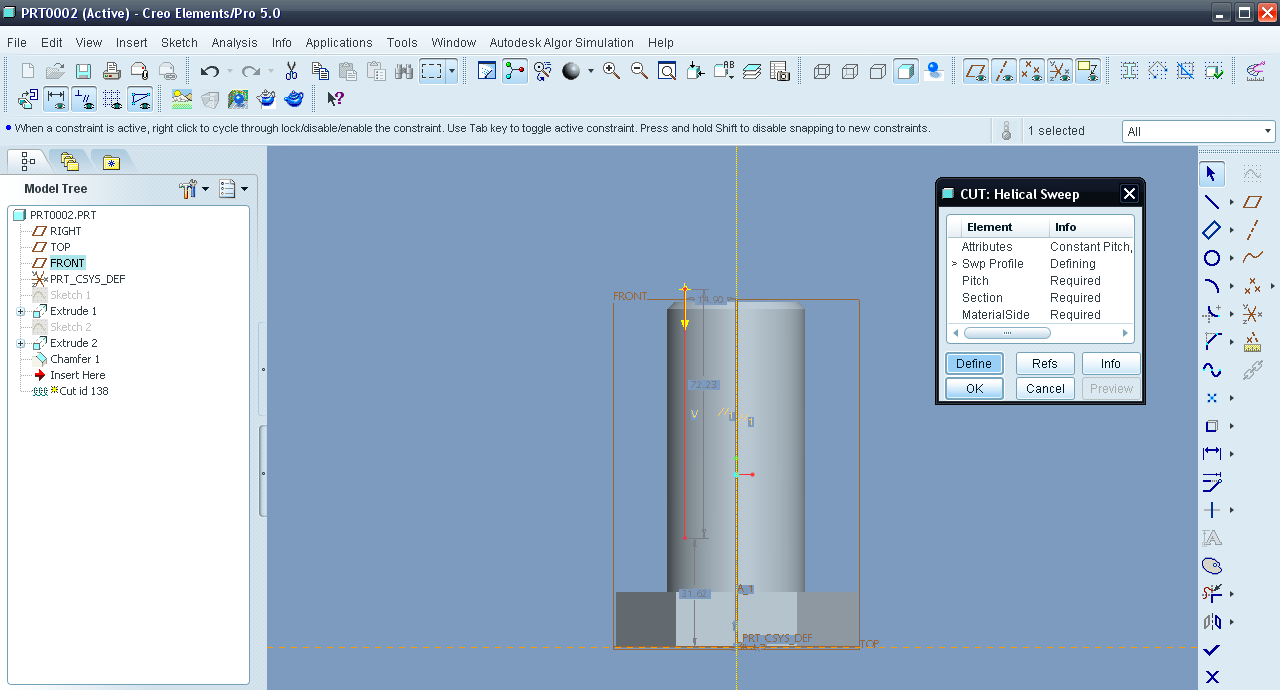Toggle sketcher grid display
The image size is (1280, 690).
point(112,99)
